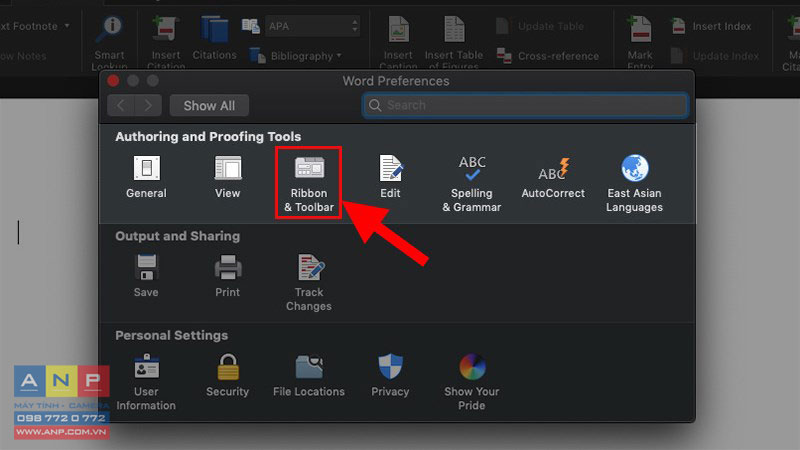
Task: Open AutoCorrect preferences
Action: (553, 177)
